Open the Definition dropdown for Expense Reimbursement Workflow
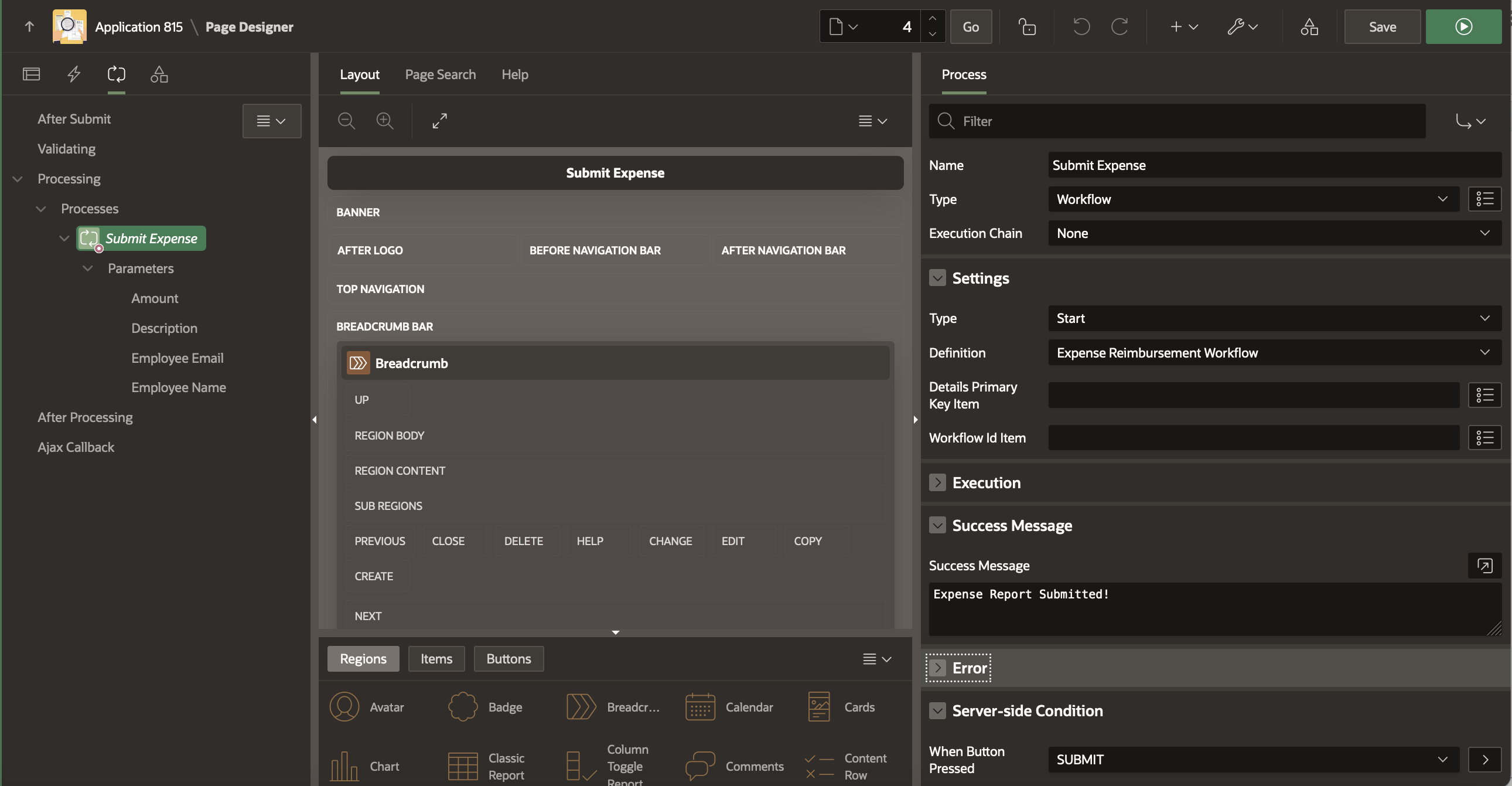The width and height of the screenshot is (1512, 786). [1274, 352]
